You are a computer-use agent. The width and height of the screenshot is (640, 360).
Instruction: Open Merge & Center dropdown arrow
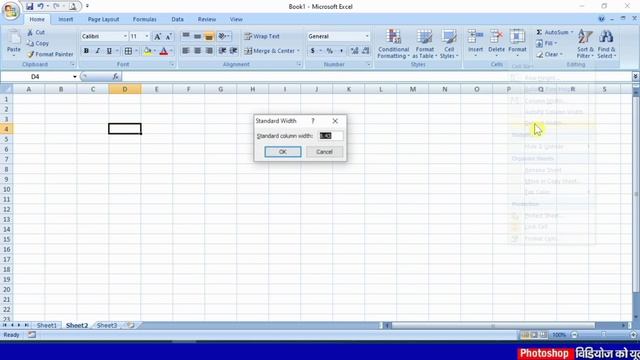pos(298,51)
